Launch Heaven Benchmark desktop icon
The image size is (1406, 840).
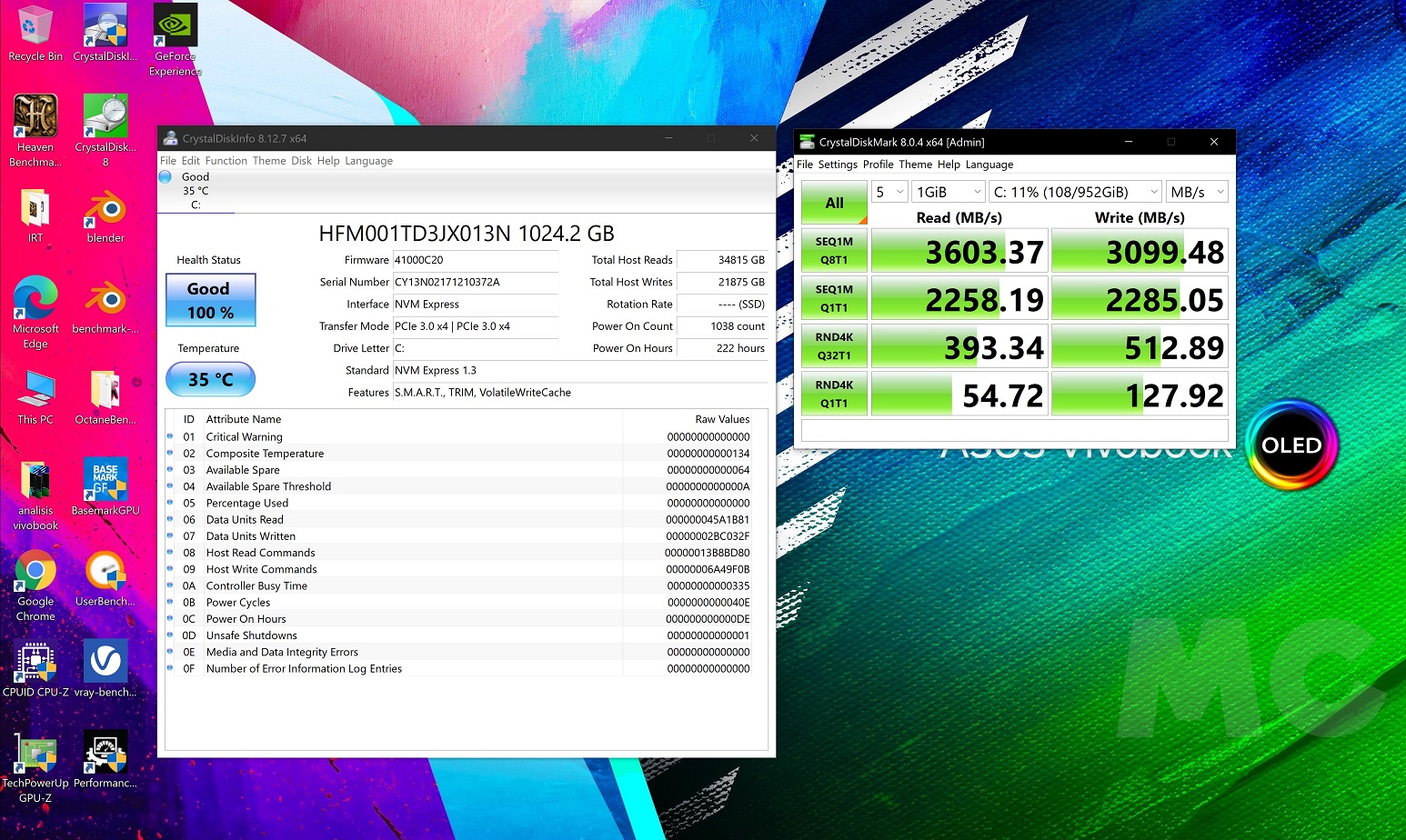pos(35,118)
